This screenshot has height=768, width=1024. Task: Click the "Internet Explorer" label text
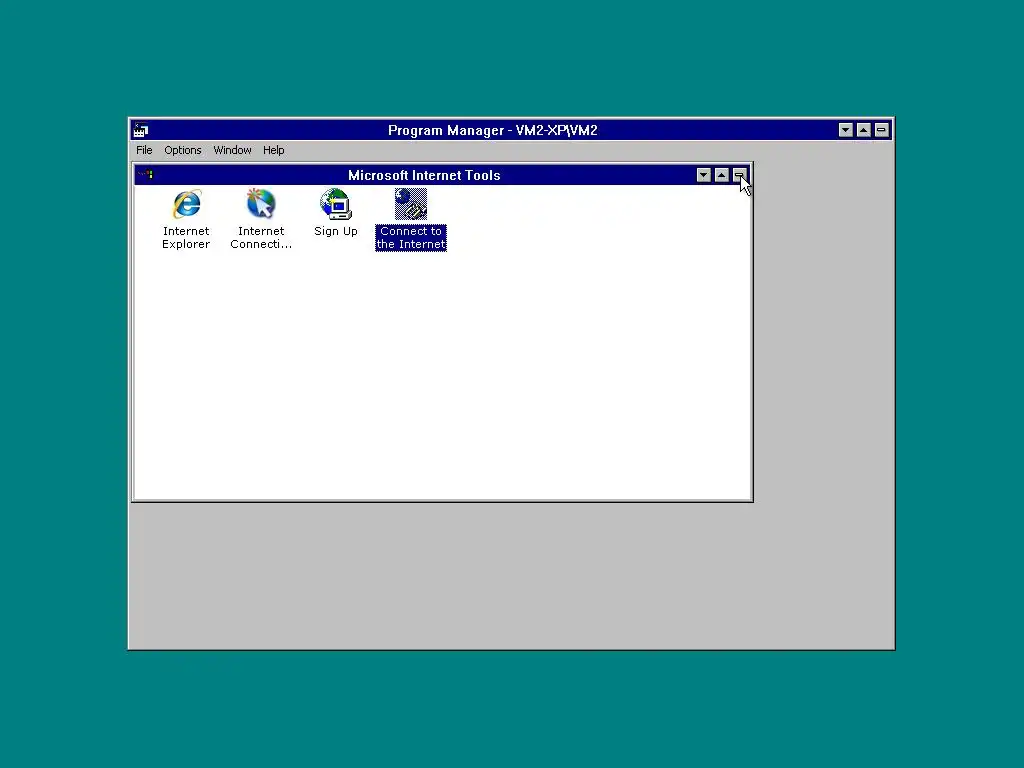[186, 238]
